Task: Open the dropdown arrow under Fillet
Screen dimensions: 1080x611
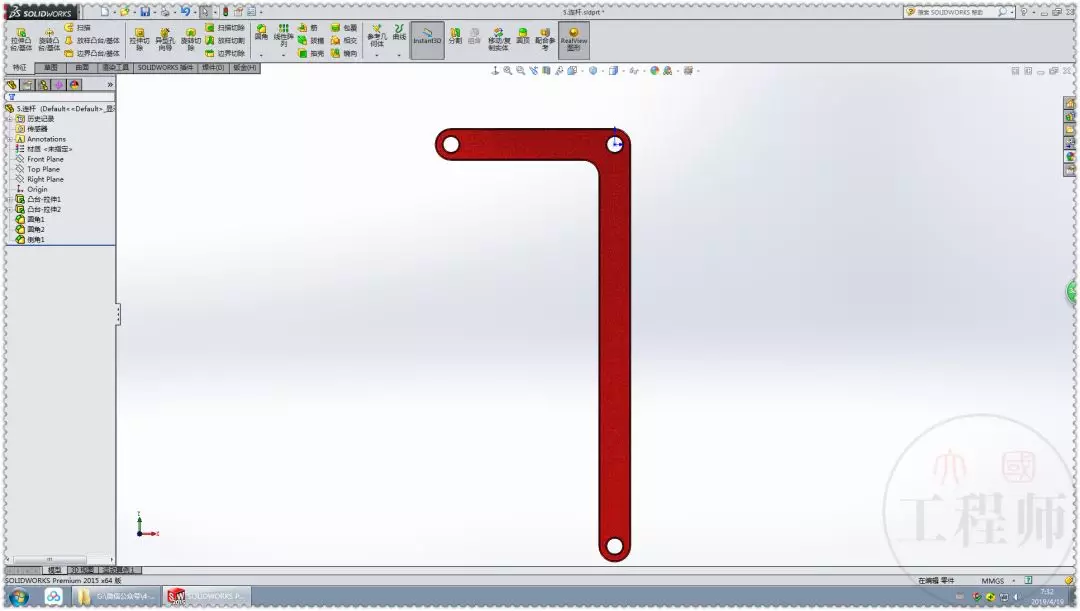Action: 261,55
